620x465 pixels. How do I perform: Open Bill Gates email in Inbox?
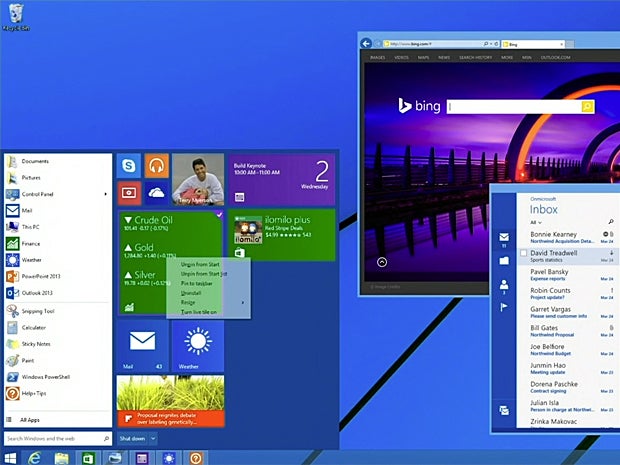pos(569,331)
